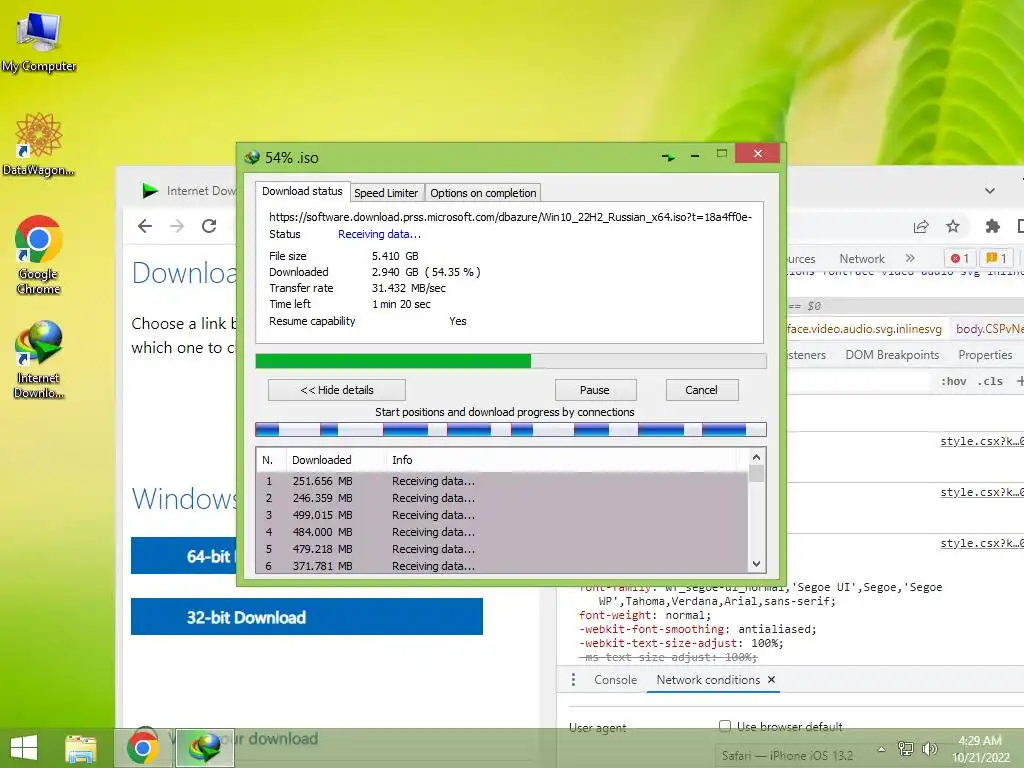1024x768 pixels.
Task: Toggle Use browser default checkbox
Action: point(725,726)
